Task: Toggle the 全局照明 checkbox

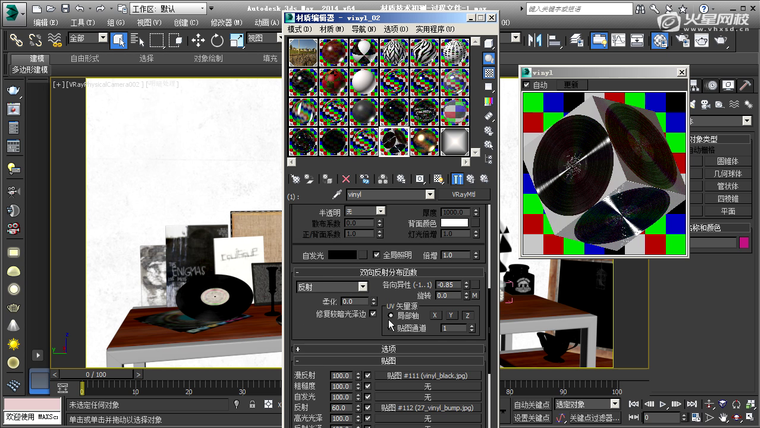Action: [x=378, y=255]
